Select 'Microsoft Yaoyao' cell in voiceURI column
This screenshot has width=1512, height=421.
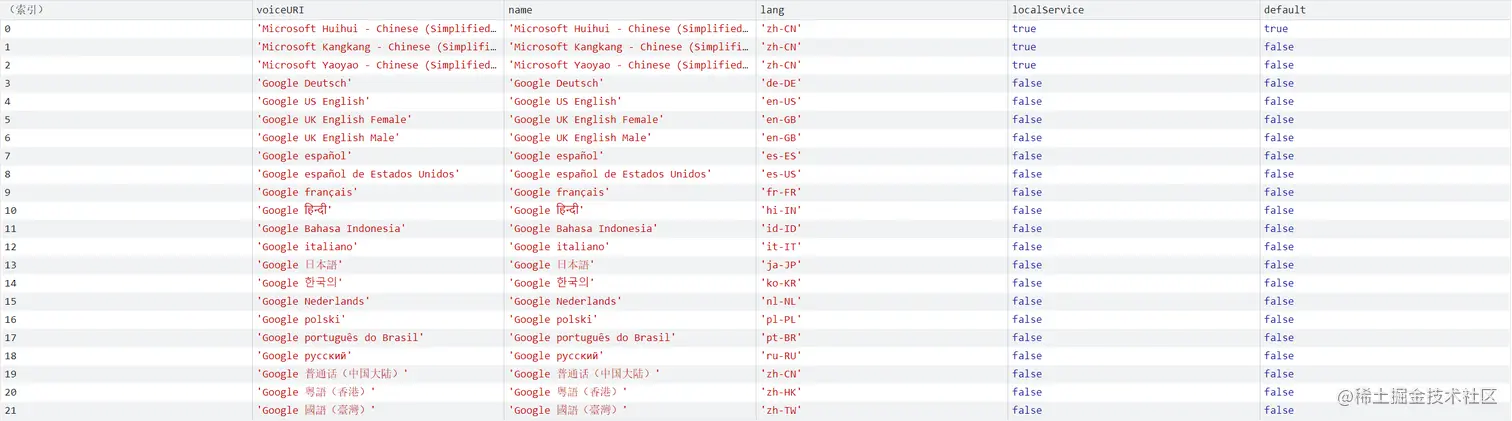coord(378,65)
